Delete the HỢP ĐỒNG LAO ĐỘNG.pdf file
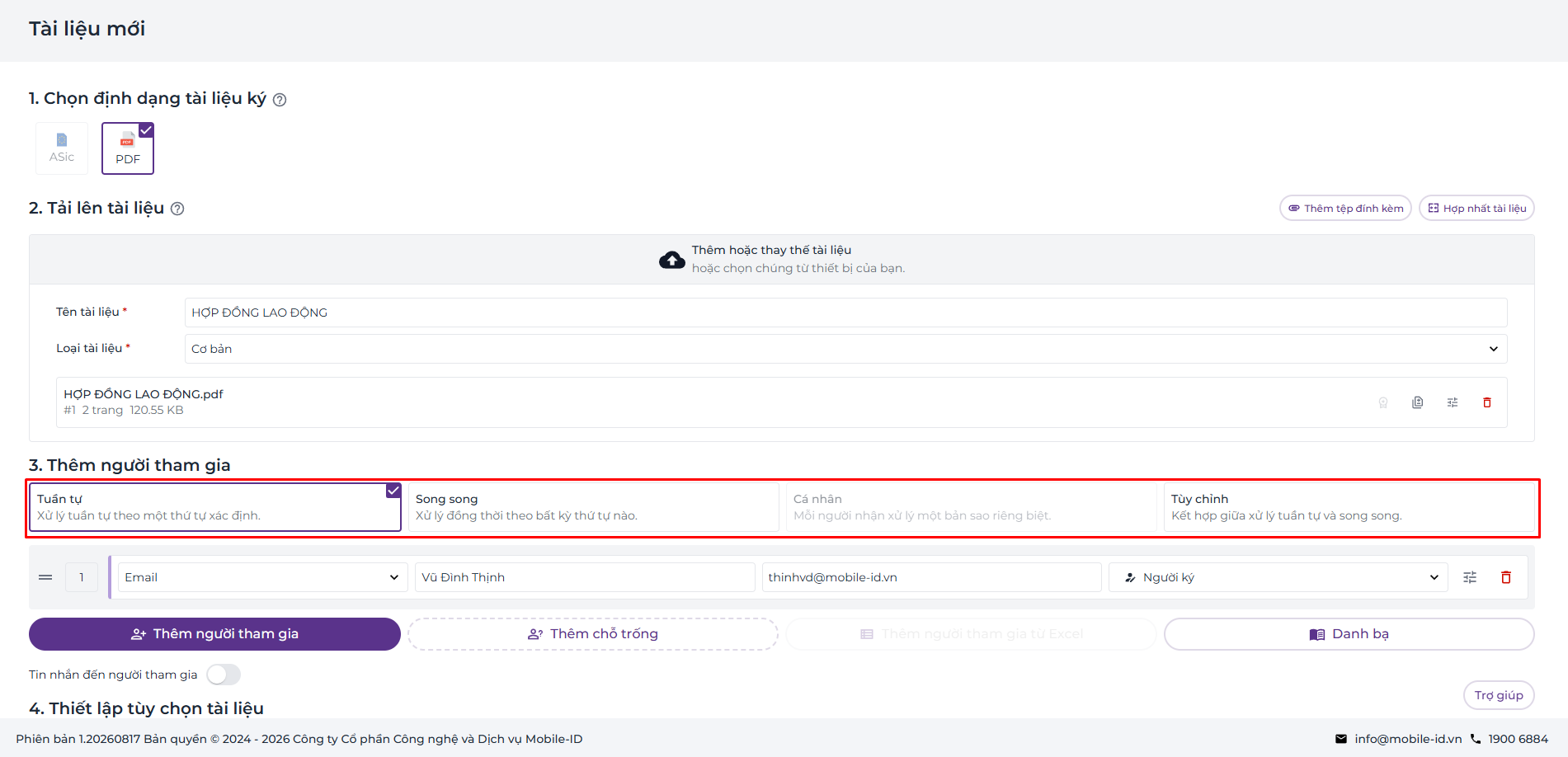1568x757 pixels. click(1487, 402)
